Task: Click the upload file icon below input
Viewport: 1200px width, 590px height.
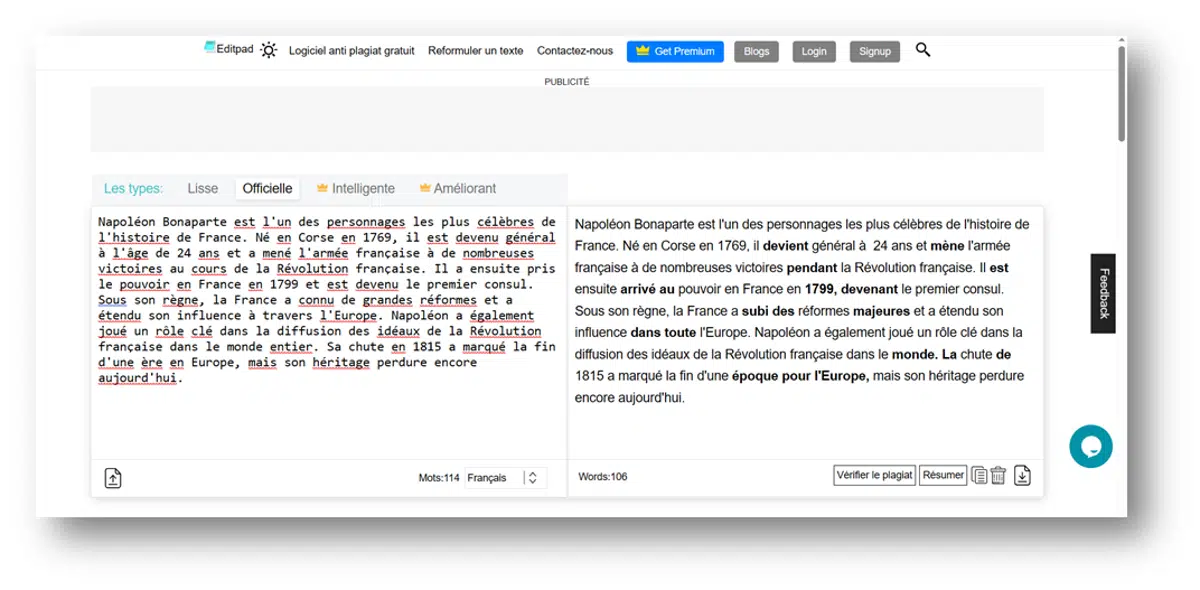Action: tap(113, 478)
